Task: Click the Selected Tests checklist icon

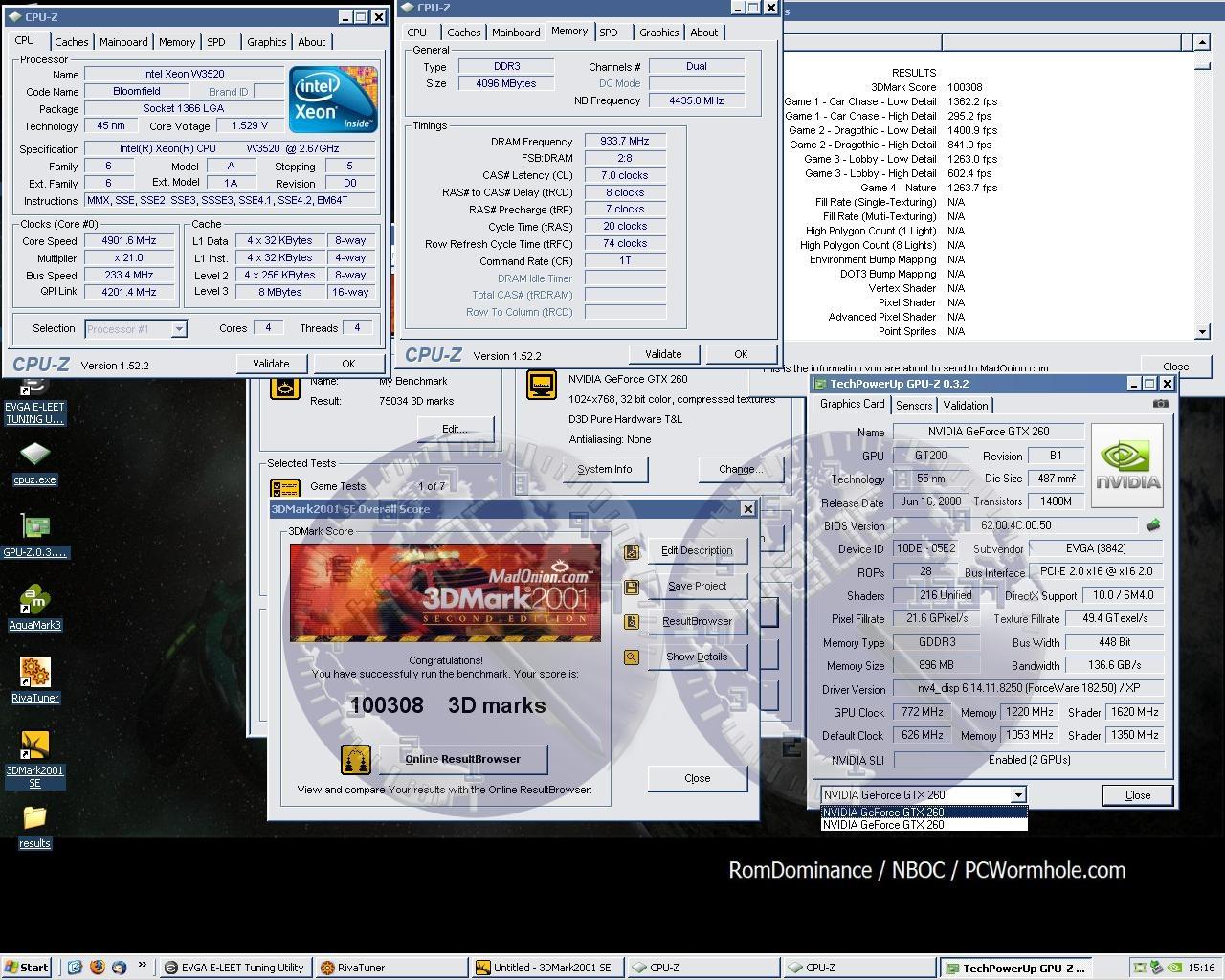Action: coord(285,486)
